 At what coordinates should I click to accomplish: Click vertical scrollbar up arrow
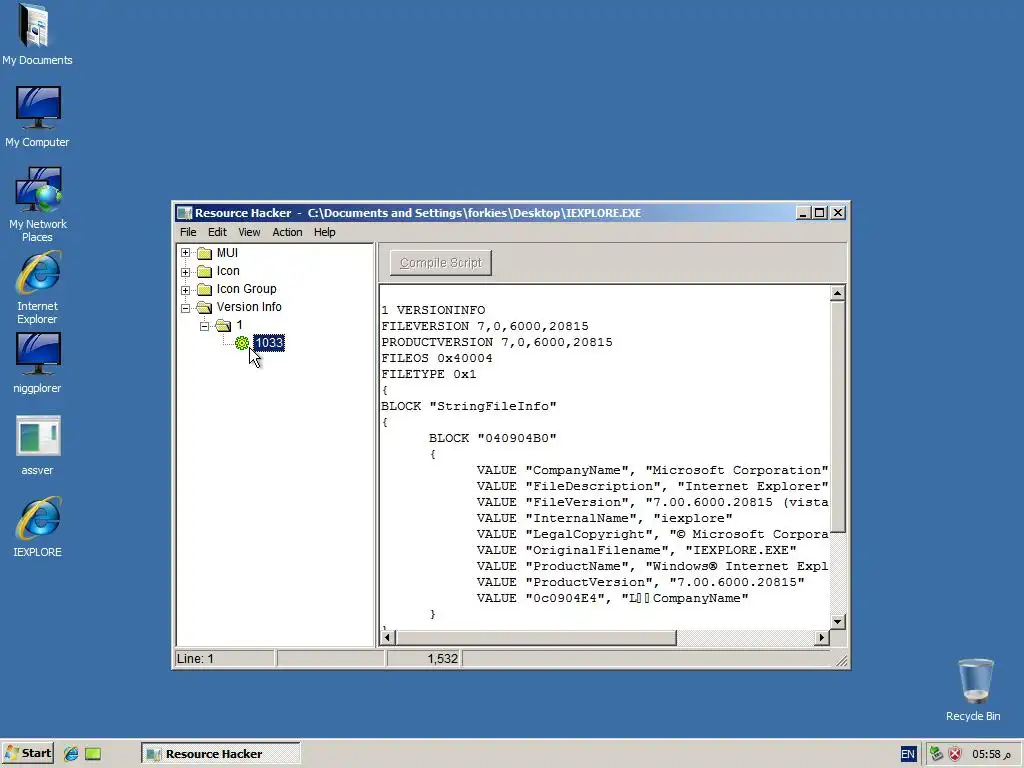pyautogui.click(x=837, y=293)
